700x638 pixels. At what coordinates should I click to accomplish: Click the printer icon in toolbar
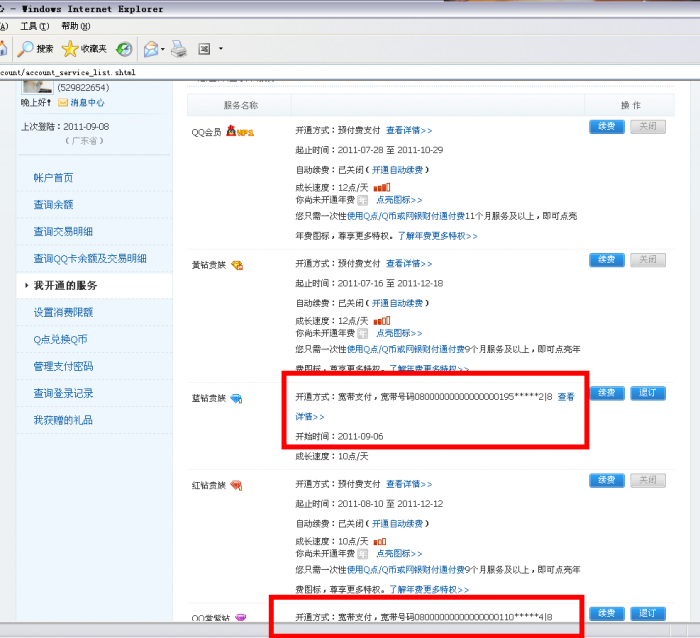(x=179, y=49)
